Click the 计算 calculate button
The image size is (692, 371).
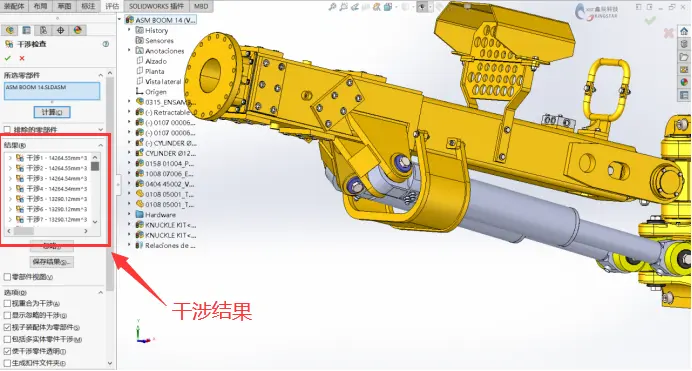pos(52,112)
